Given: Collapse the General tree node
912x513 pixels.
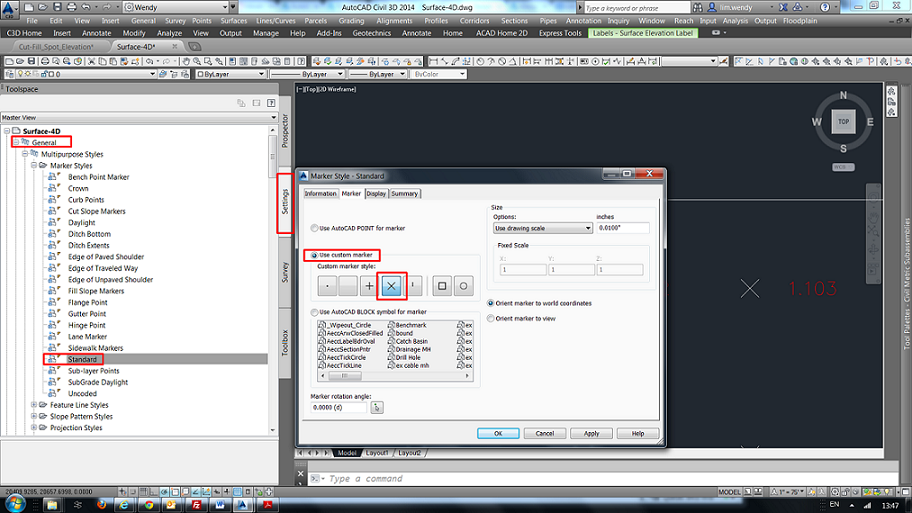Looking at the screenshot, I should (16, 142).
